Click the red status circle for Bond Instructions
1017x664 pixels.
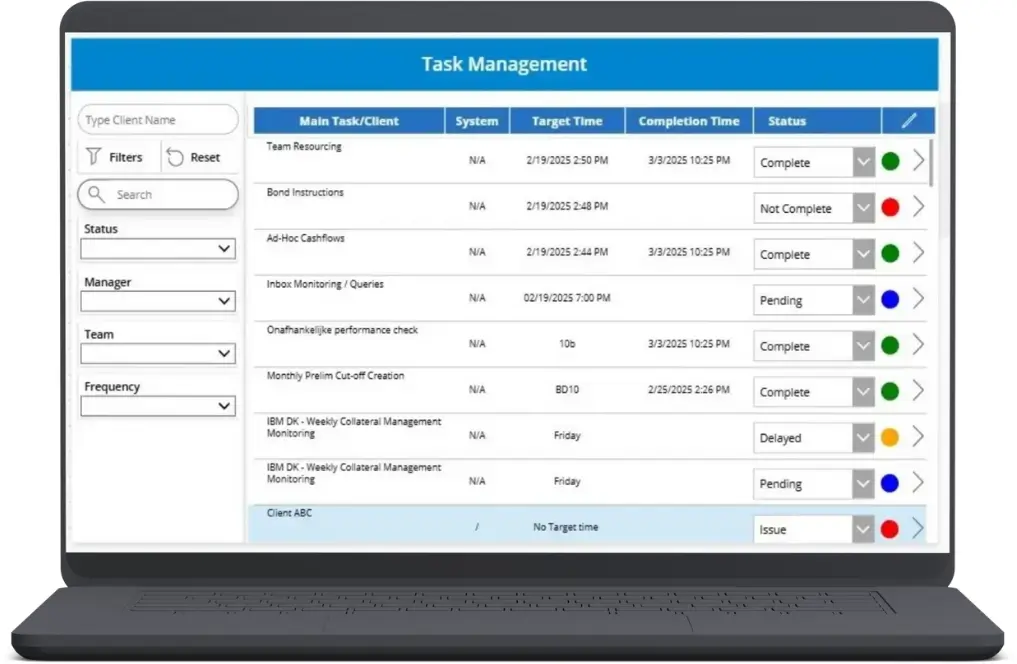pyautogui.click(x=890, y=208)
